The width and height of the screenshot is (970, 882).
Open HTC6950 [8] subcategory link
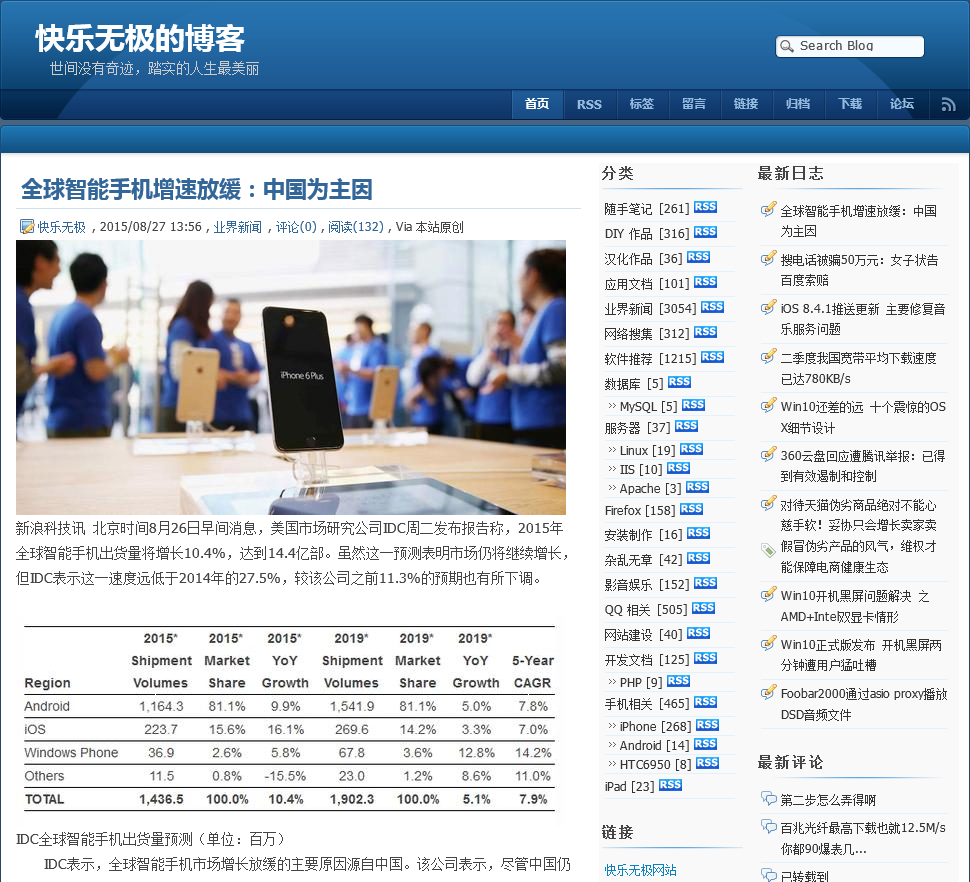pyautogui.click(x=656, y=764)
